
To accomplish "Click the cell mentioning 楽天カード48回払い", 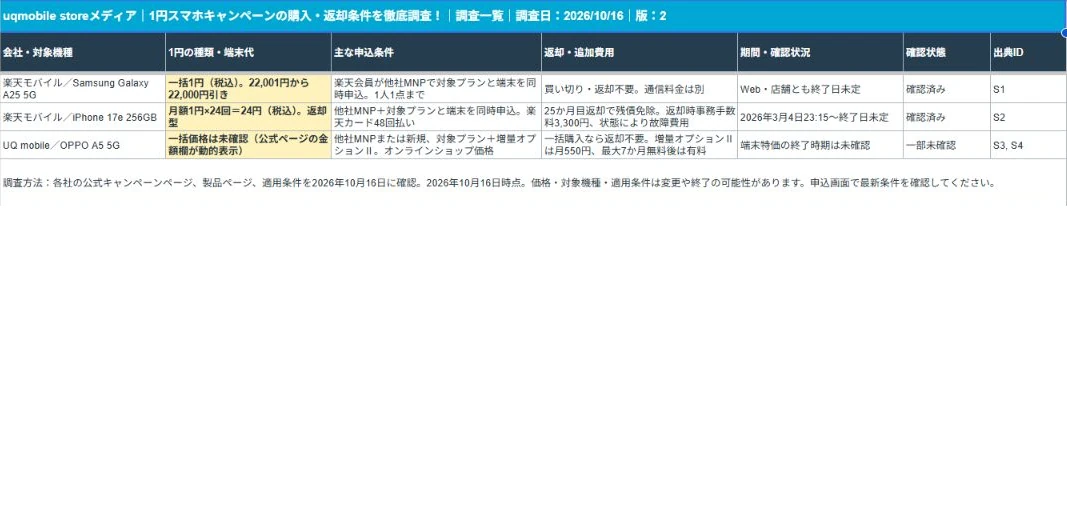I will pyautogui.click(x=436, y=117).
